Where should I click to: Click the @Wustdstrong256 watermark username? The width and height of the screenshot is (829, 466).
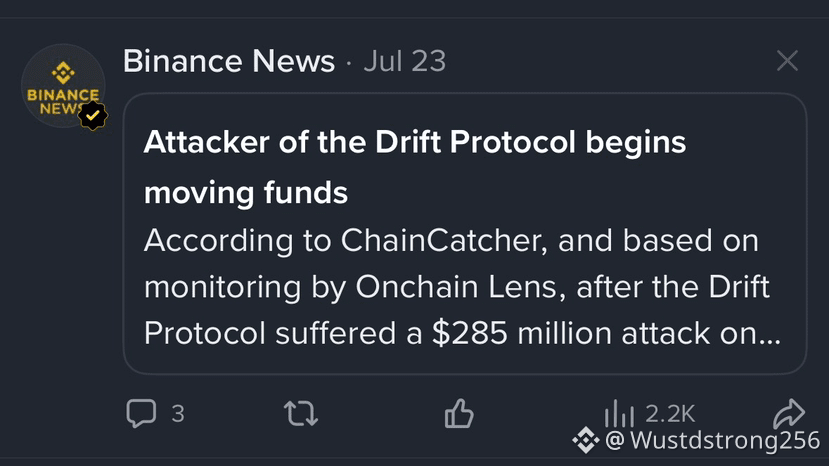click(713, 440)
